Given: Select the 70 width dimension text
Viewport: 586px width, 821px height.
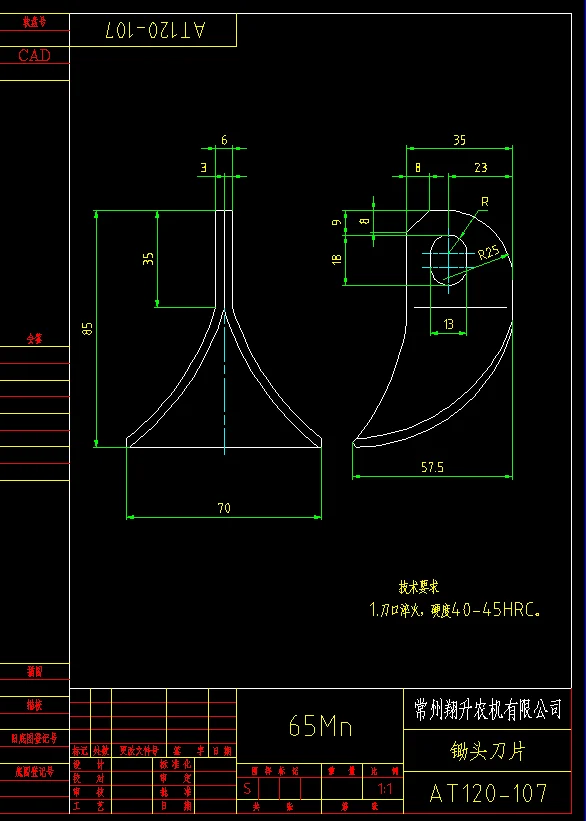Looking at the screenshot, I should [x=224, y=508].
